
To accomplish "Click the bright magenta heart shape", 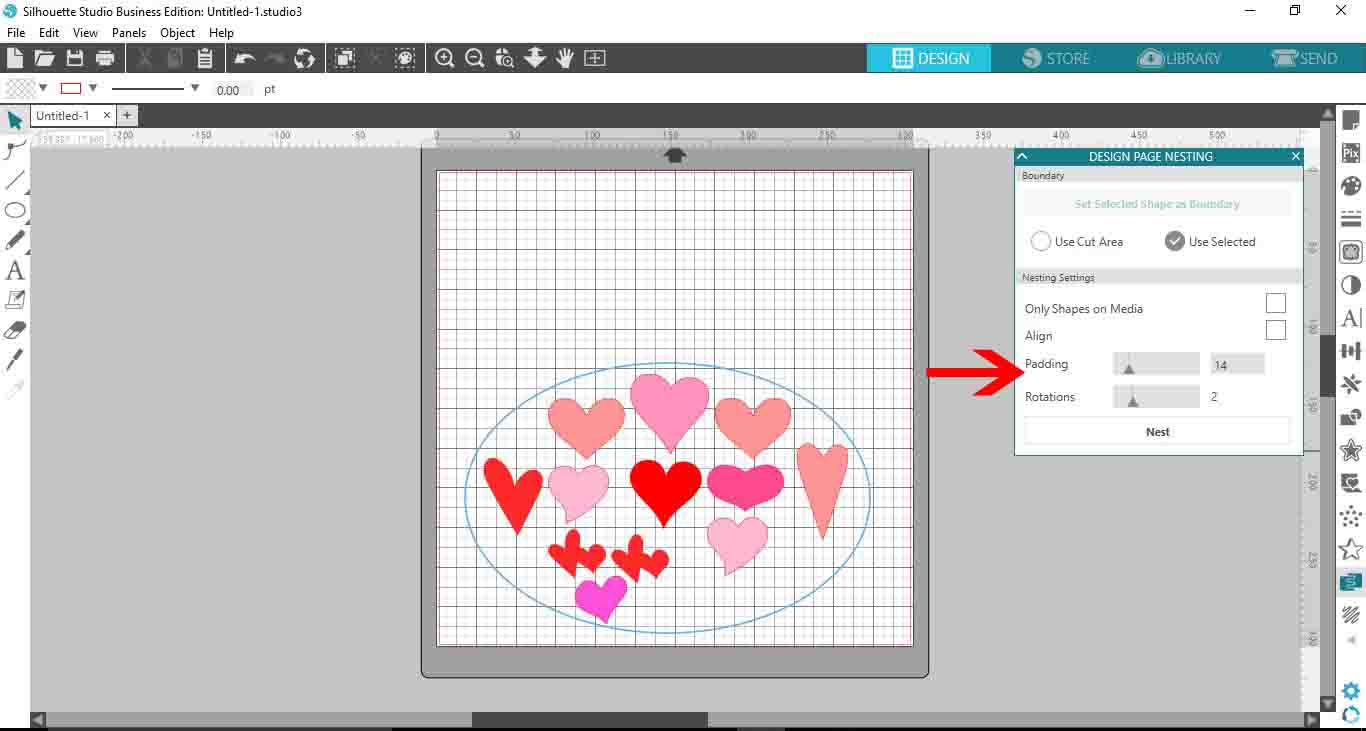I will coord(601,598).
